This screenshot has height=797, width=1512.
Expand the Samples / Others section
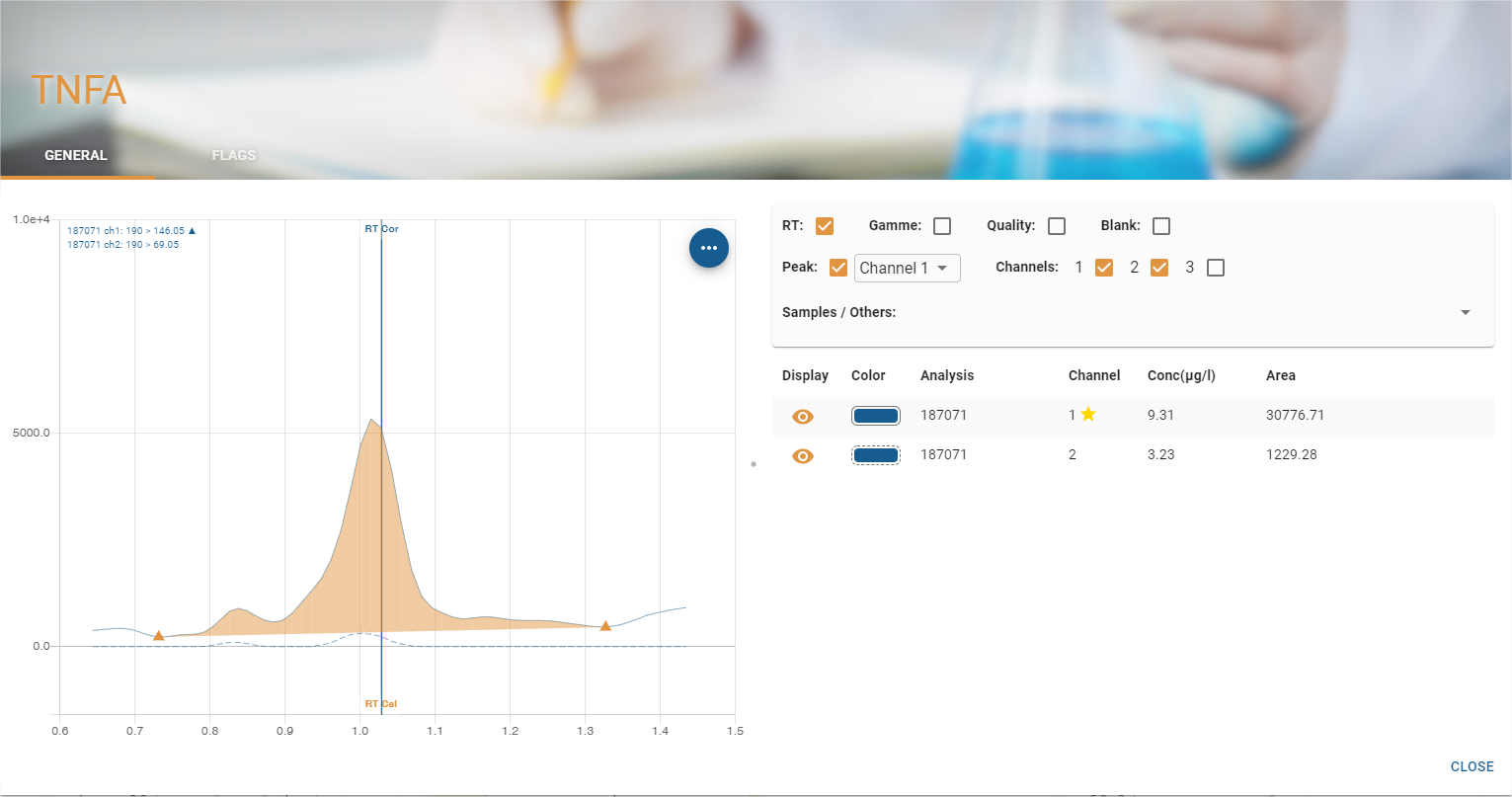click(1466, 312)
